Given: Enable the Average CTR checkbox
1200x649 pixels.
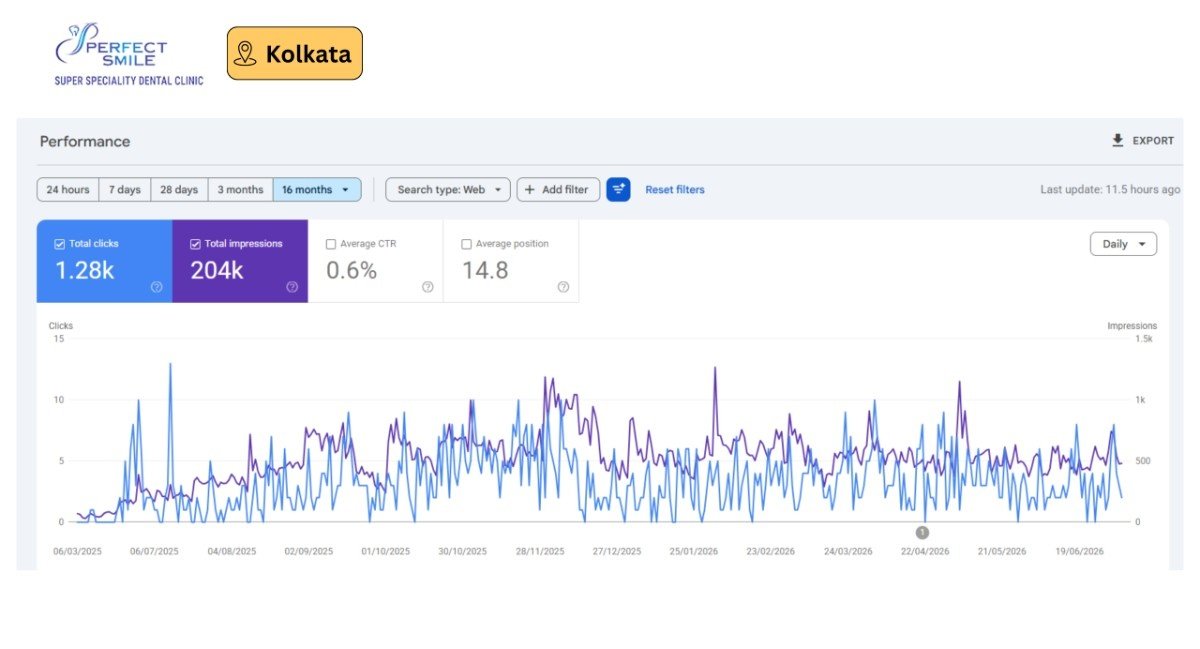Looking at the screenshot, I should pyautogui.click(x=331, y=244).
